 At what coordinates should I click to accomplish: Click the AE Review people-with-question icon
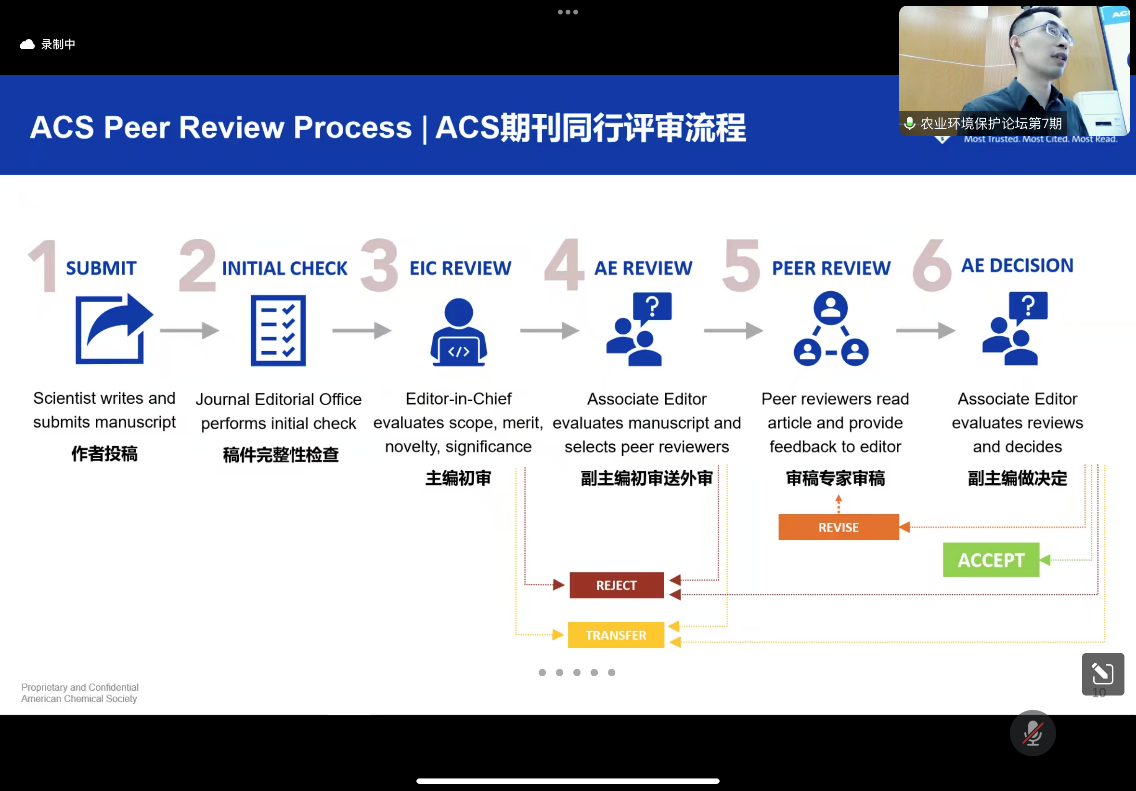tap(638, 329)
